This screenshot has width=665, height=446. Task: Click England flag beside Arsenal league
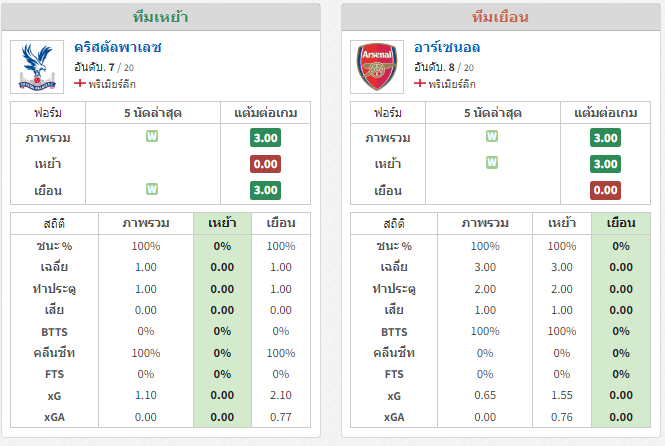point(420,83)
